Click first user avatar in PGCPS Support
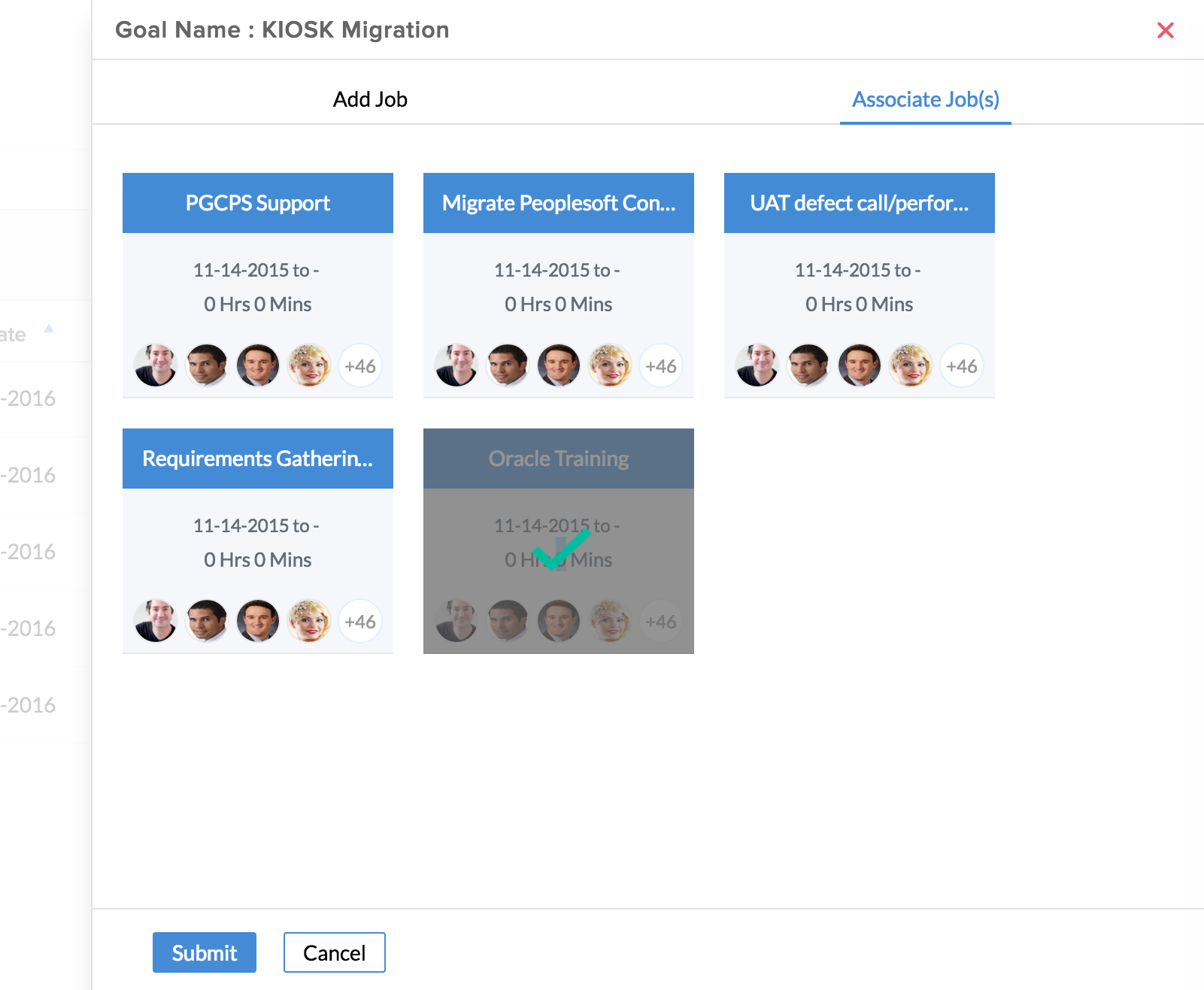Screen dimensions: 1204x990 156,366
